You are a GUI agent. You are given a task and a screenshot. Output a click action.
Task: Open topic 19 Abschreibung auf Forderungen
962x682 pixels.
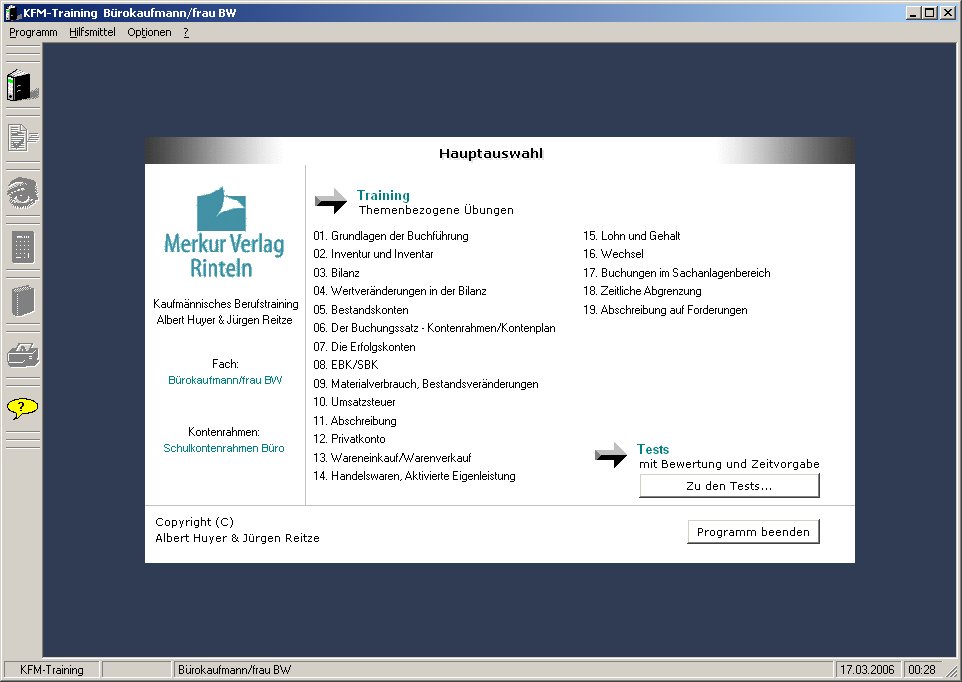(x=665, y=310)
